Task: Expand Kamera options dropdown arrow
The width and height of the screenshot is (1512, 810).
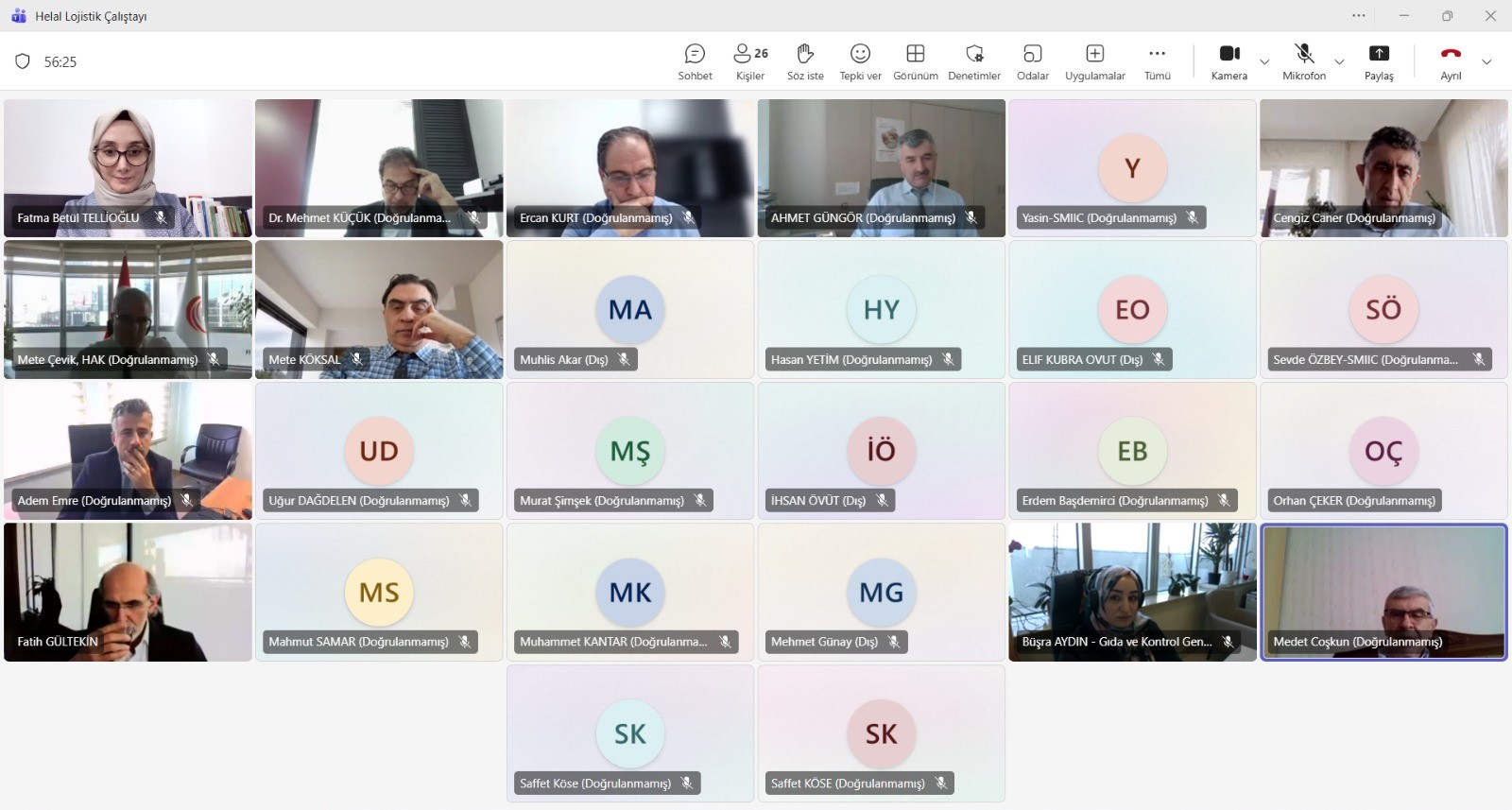Action: [x=1264, y=62]
